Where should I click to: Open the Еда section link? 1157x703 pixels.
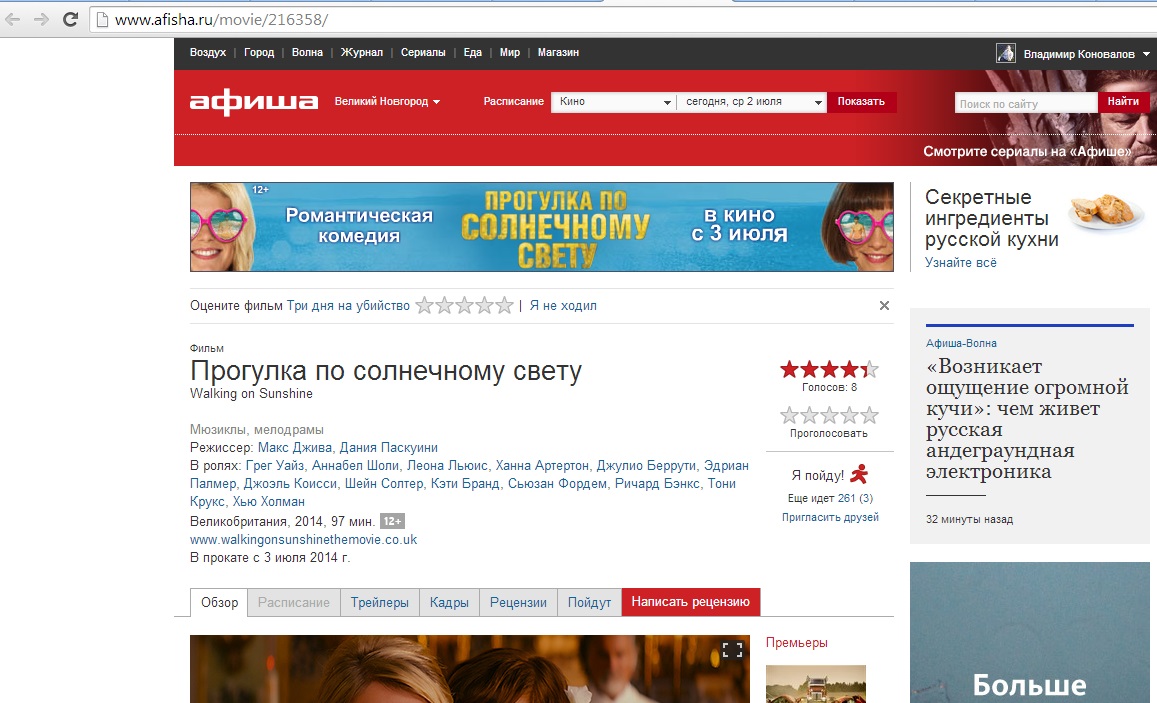pos(472,52)
